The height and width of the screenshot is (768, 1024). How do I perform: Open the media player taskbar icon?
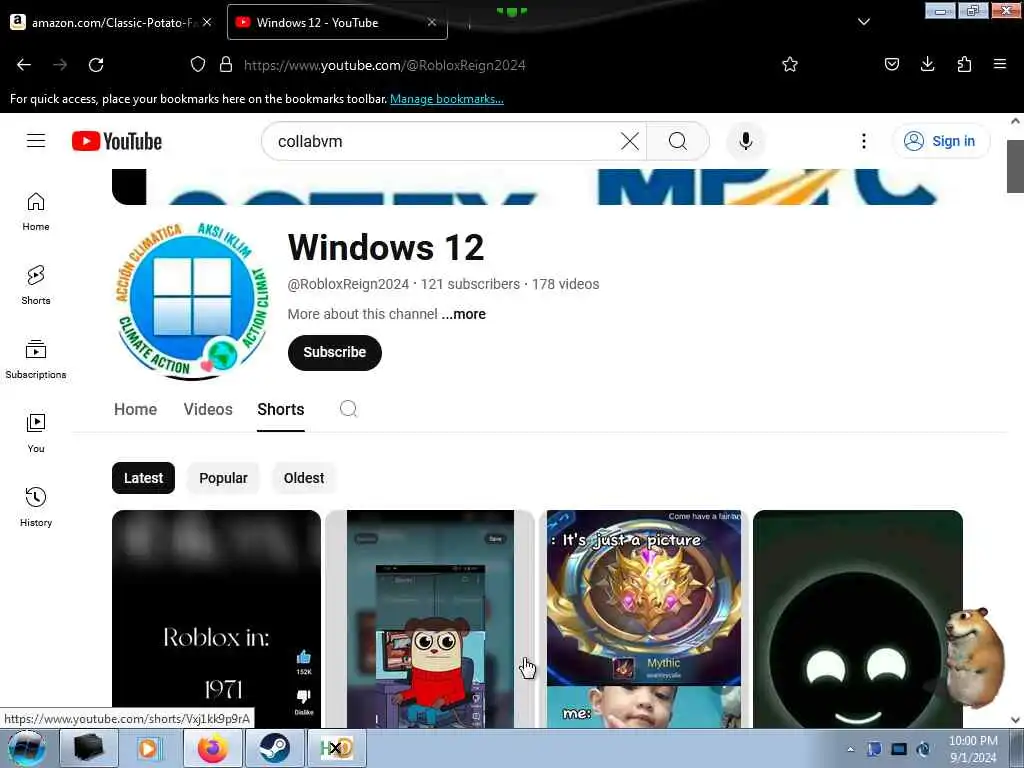point(150,748)
